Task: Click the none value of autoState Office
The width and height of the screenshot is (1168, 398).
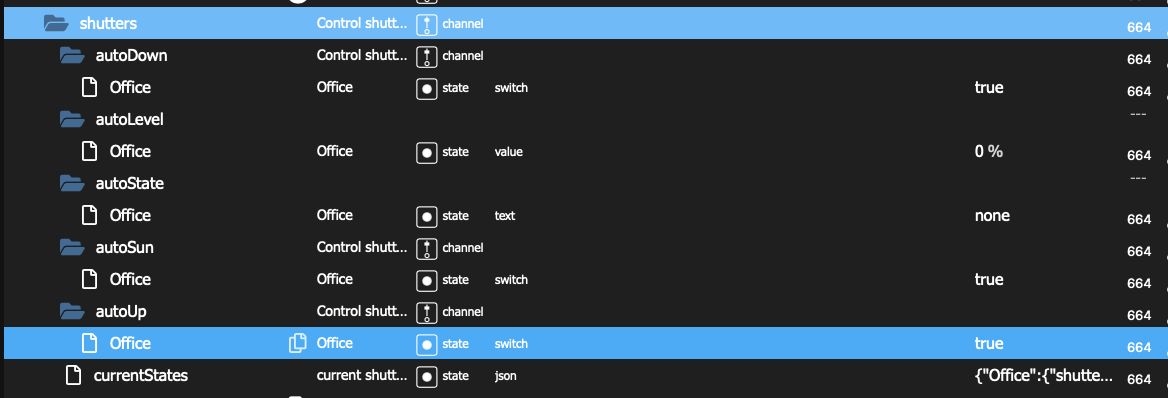Action: click(x=992, y=216)
